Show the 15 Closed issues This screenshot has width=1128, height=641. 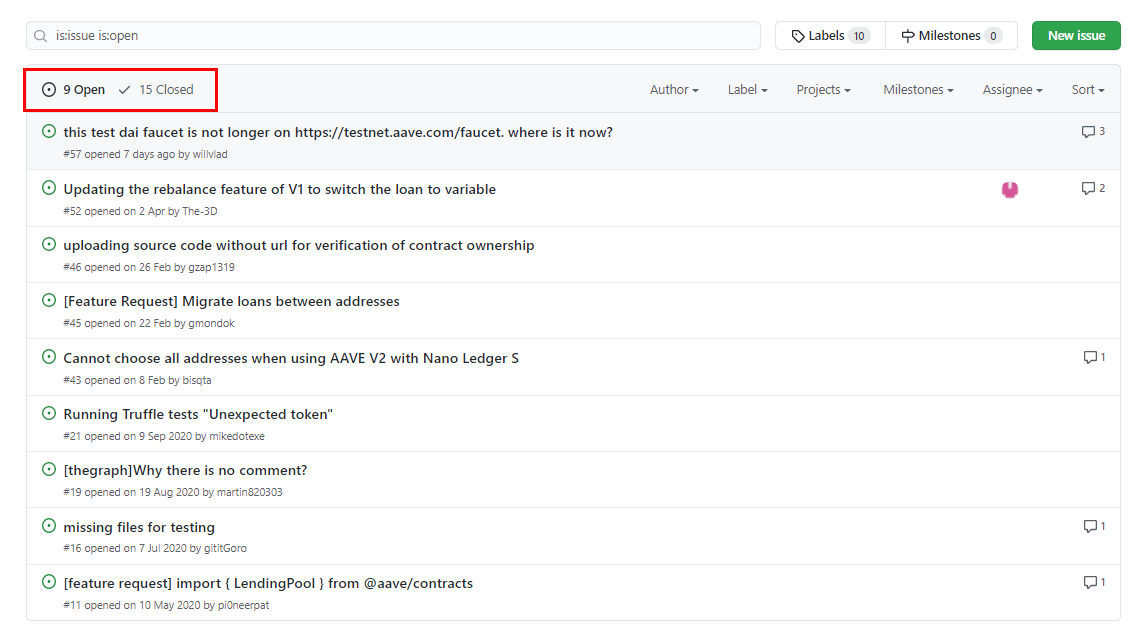(156, 90)
